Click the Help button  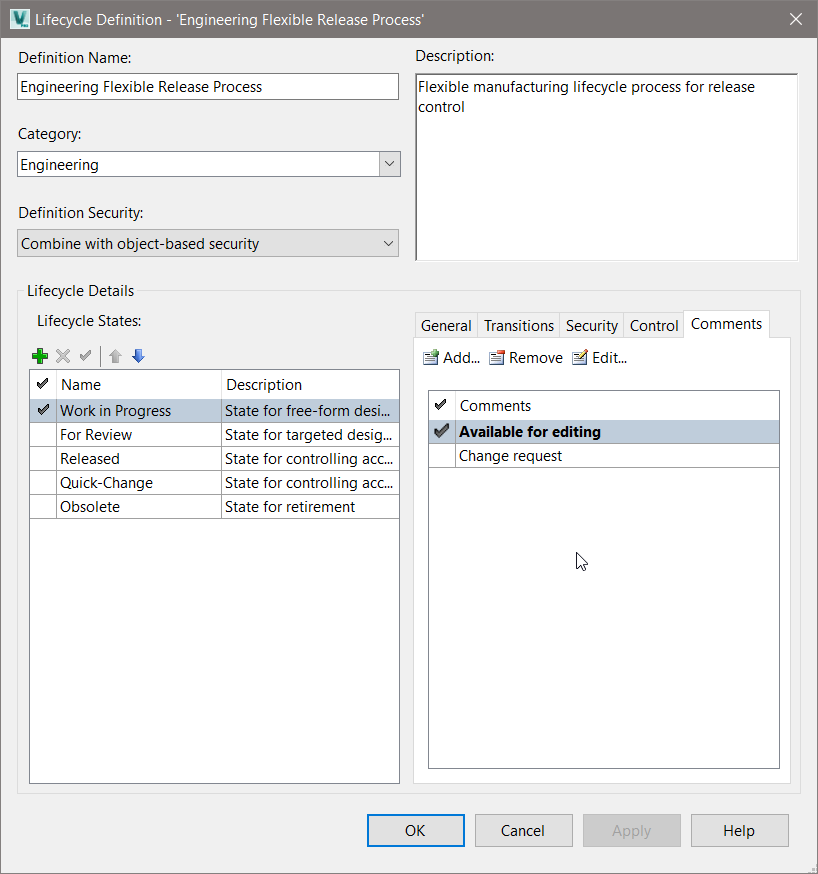click(739, 830)
